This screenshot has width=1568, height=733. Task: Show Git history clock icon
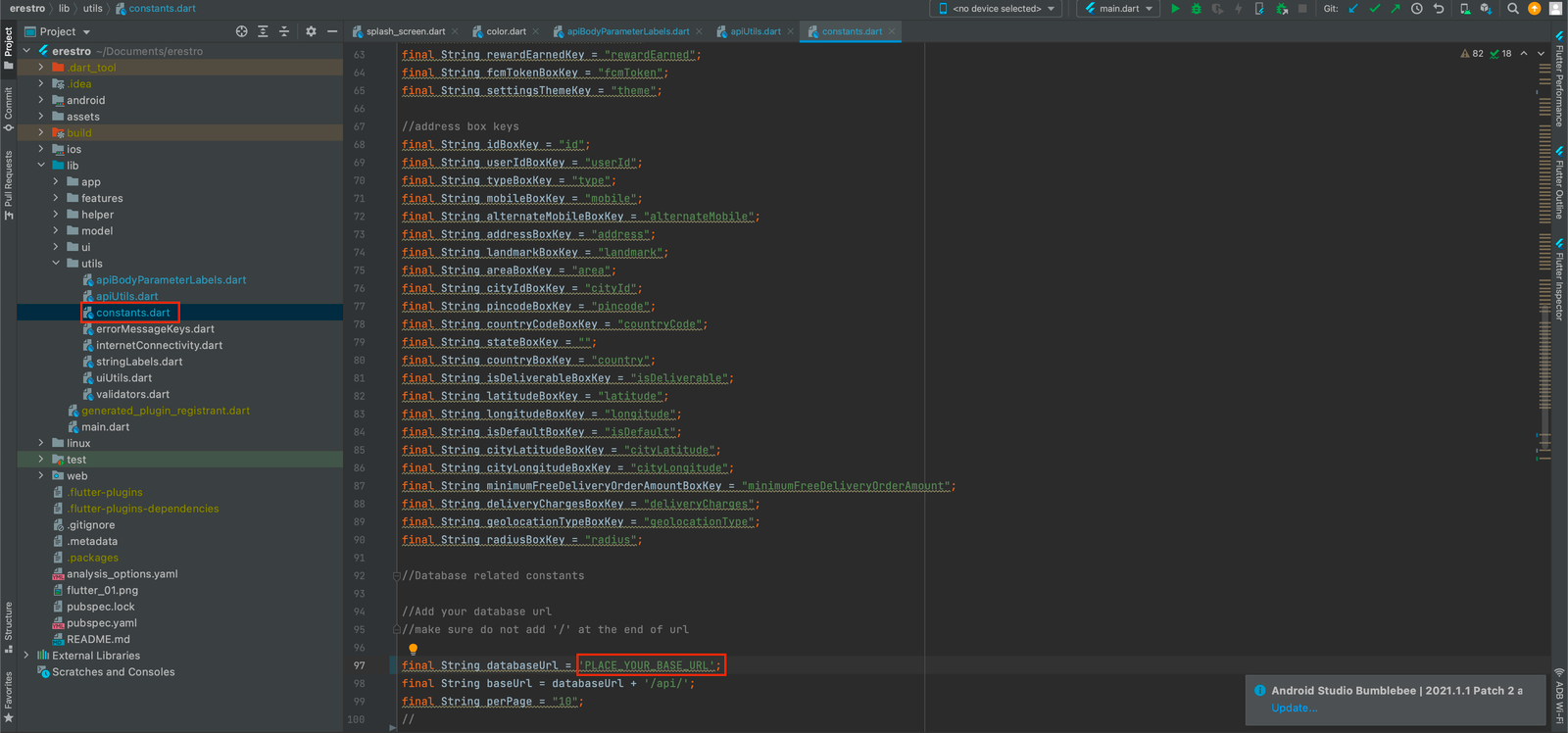pyautogui.click(x=1416, y=9)
